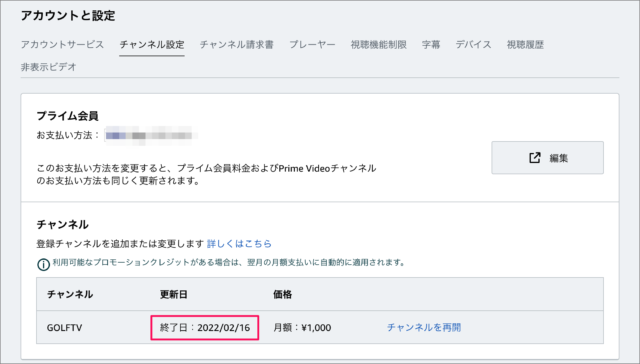Image resolution: width=640 pixels, height=364 pixels.
Task: View the 視聴履歴 tab
Action: pyautogui.click(x=525, y=44)
